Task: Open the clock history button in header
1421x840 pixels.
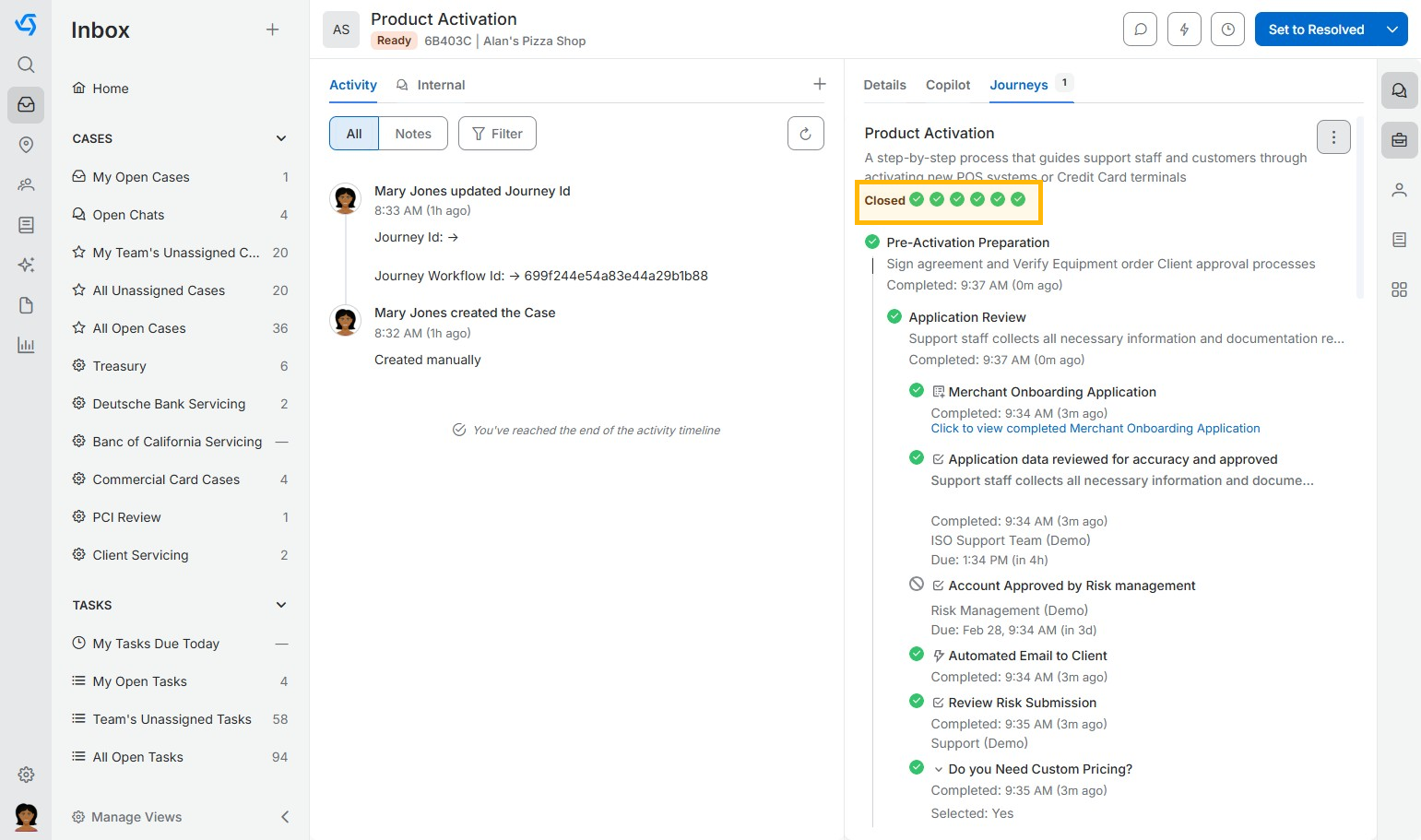Action: [1227, 30]
